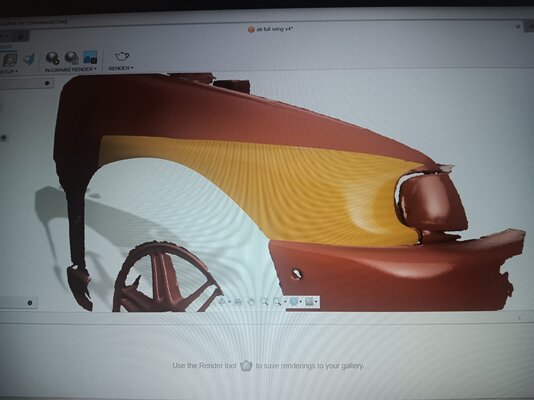Toggle the round button on left edge
This screenshot has height=400, width=534.
tap(3, 138)
